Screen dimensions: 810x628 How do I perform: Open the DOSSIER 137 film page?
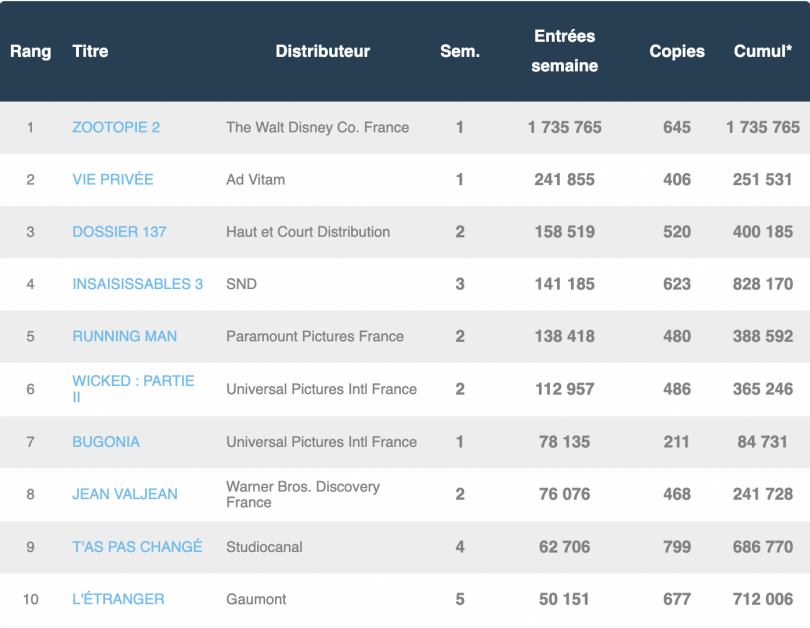(119, 231)
